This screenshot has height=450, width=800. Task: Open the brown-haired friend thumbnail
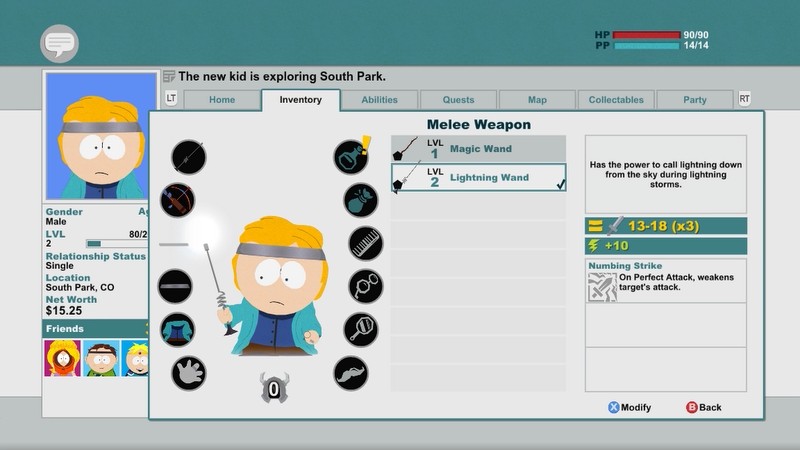click(101, 358)
